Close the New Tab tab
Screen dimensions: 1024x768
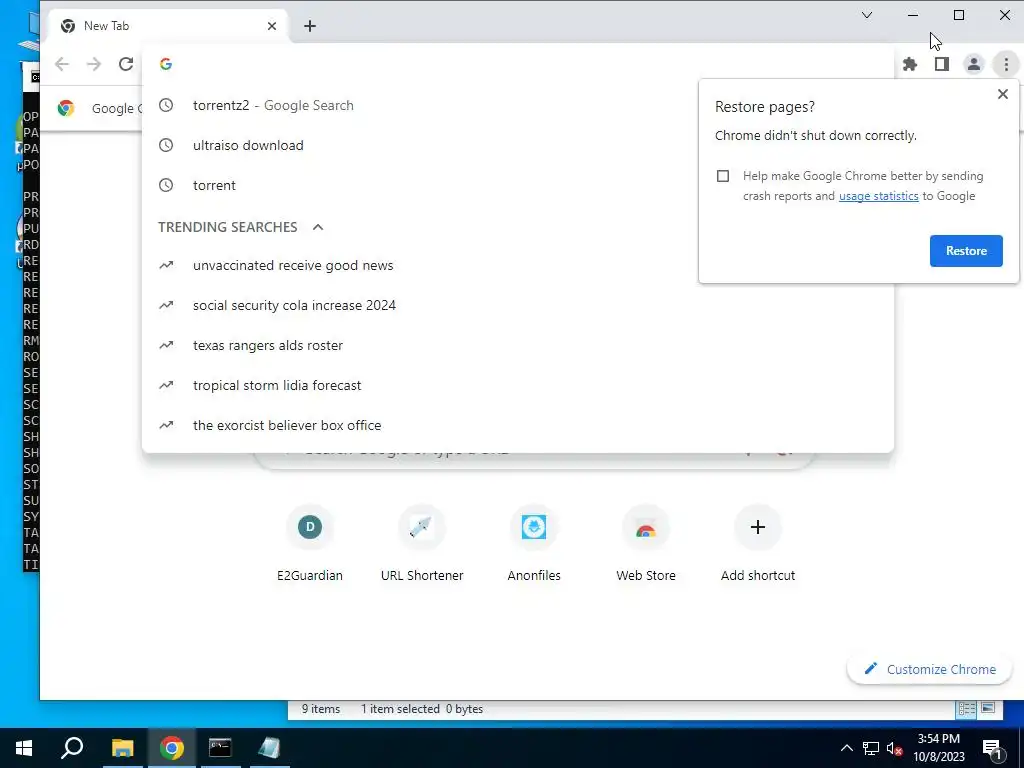(272, 26)
